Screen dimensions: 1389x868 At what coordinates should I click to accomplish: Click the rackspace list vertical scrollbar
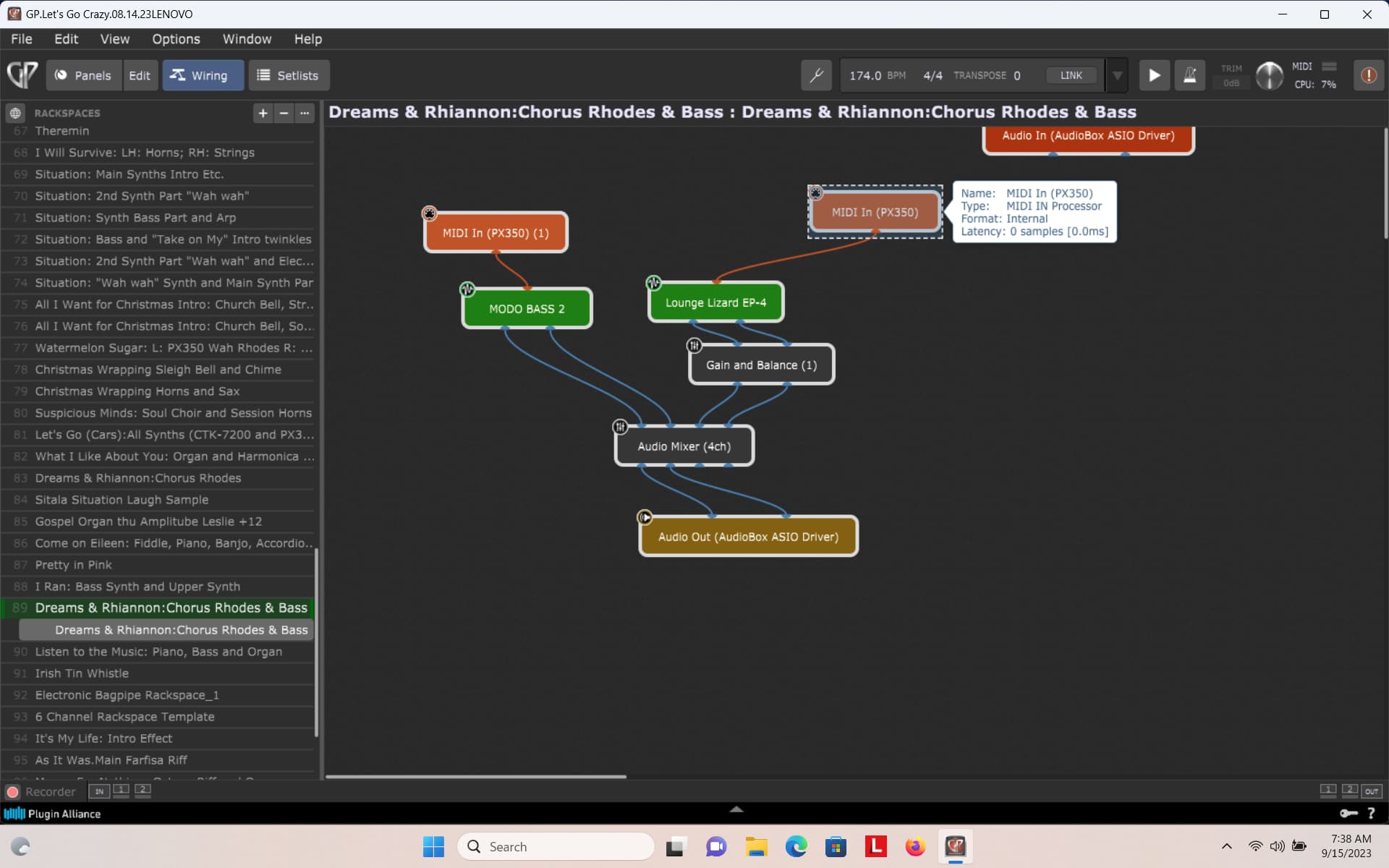point(317,642)
